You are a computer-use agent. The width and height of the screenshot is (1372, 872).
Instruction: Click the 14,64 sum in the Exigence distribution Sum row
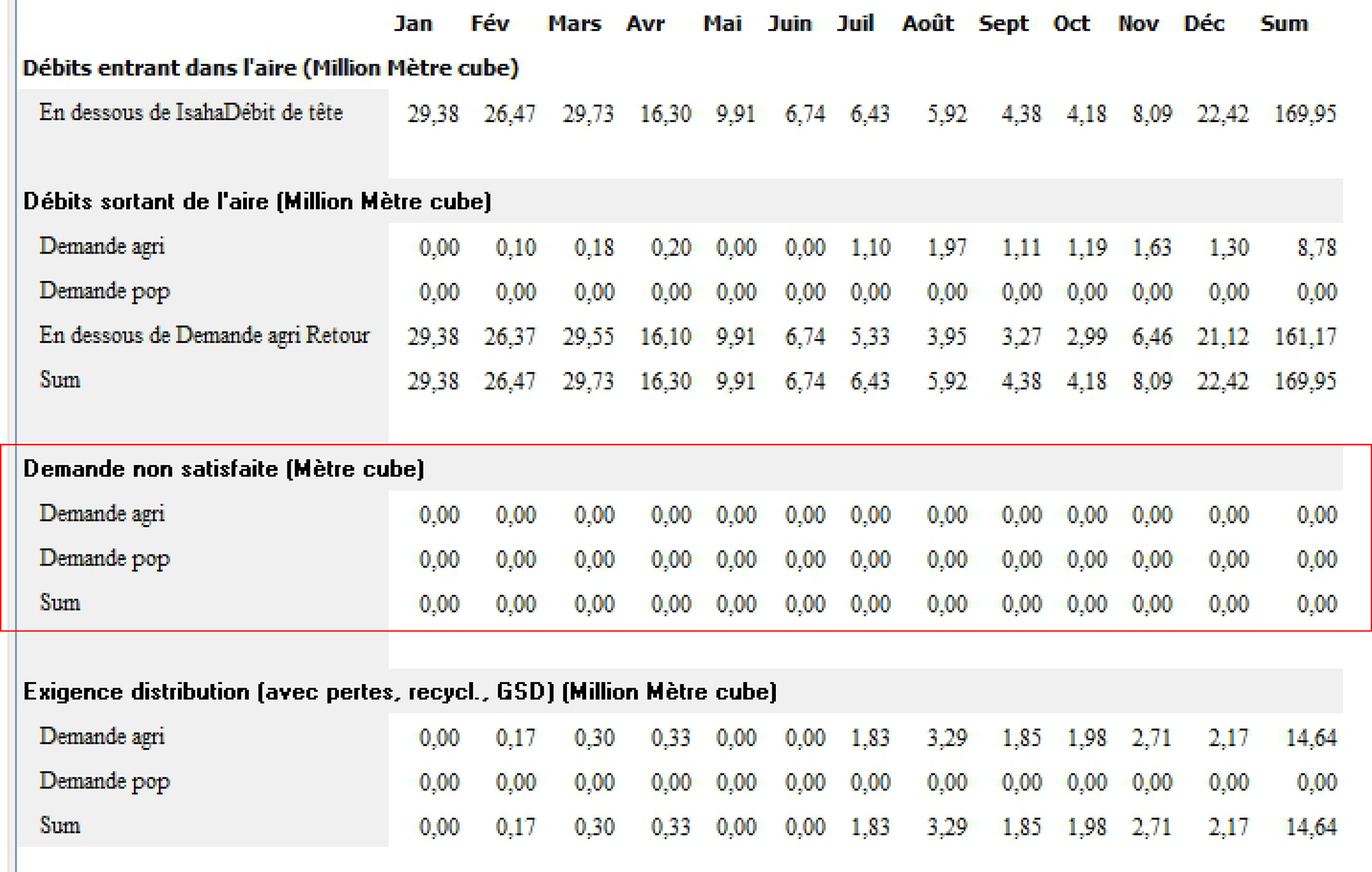tap(1310, 827)
